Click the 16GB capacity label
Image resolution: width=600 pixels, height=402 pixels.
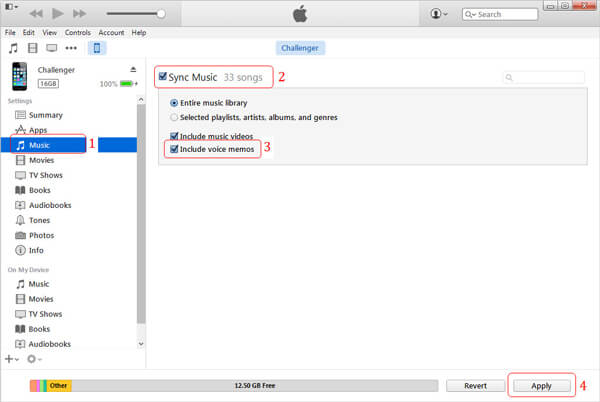coord(48,83)
